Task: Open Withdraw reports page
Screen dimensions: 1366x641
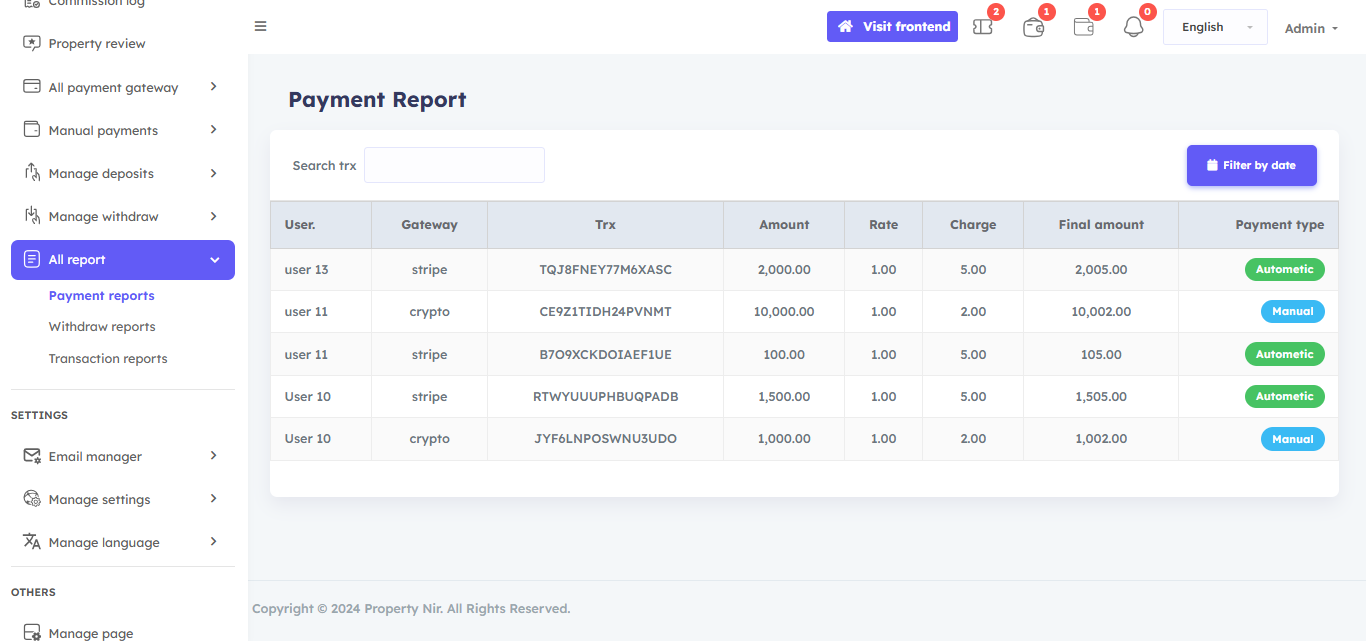Action: point(102,327)
